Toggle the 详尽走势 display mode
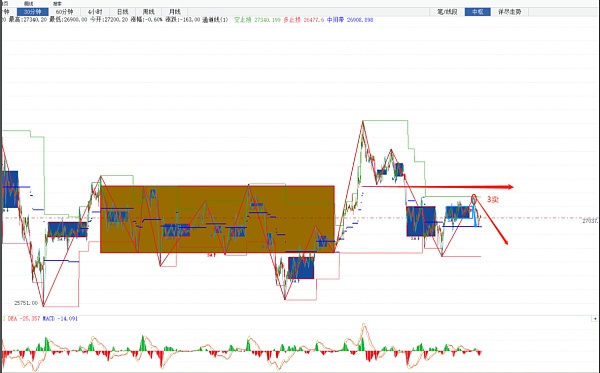Screen dimensions: 600x373 pos(509,12)
